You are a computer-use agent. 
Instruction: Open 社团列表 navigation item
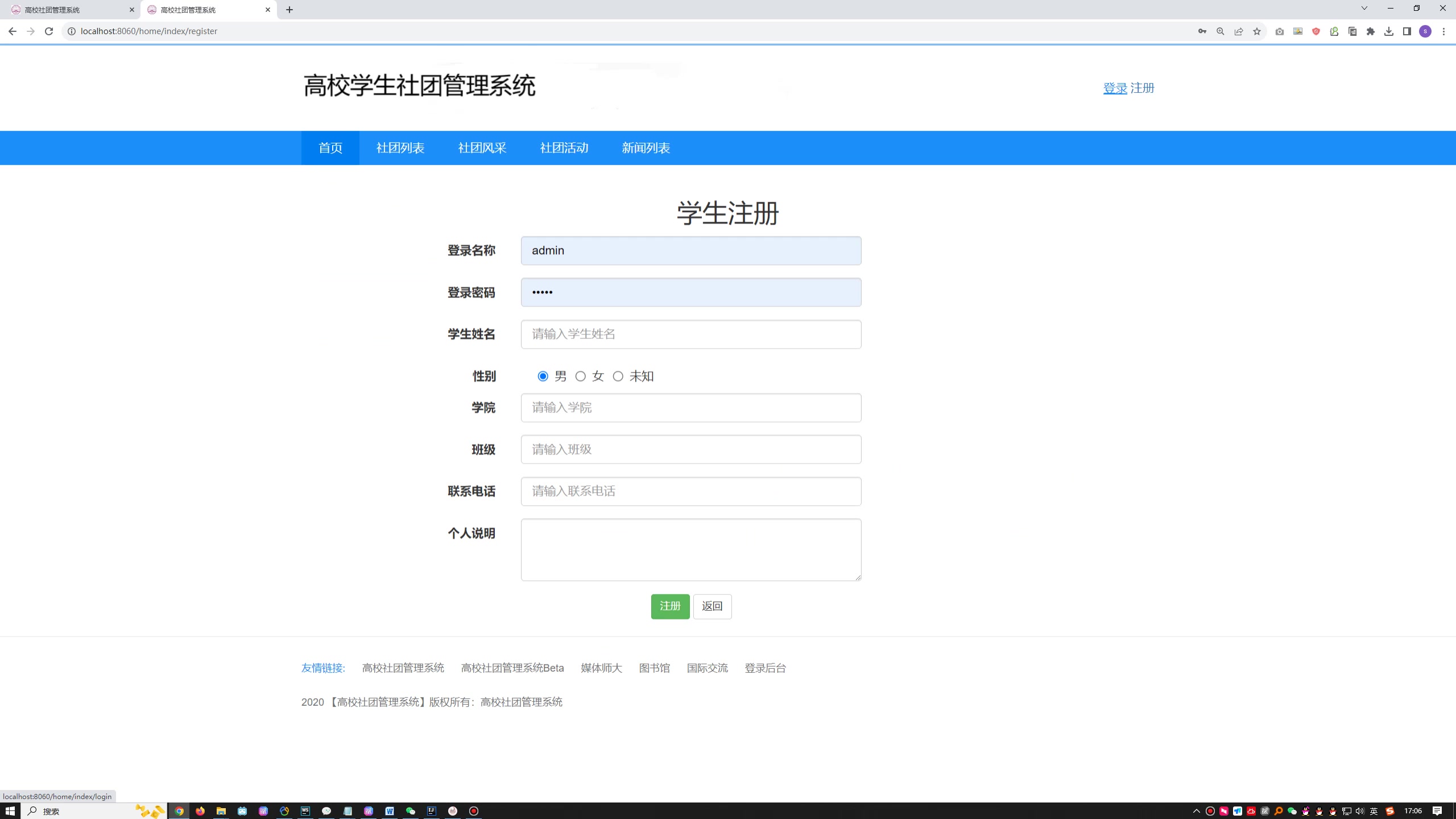click(400, 148)
